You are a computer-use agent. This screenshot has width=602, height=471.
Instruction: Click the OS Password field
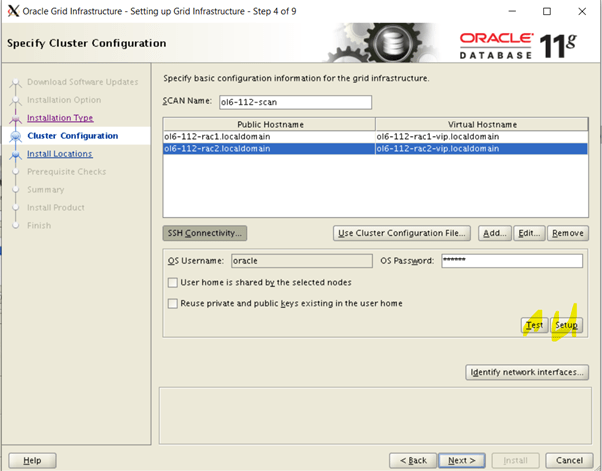coord(510,261)
